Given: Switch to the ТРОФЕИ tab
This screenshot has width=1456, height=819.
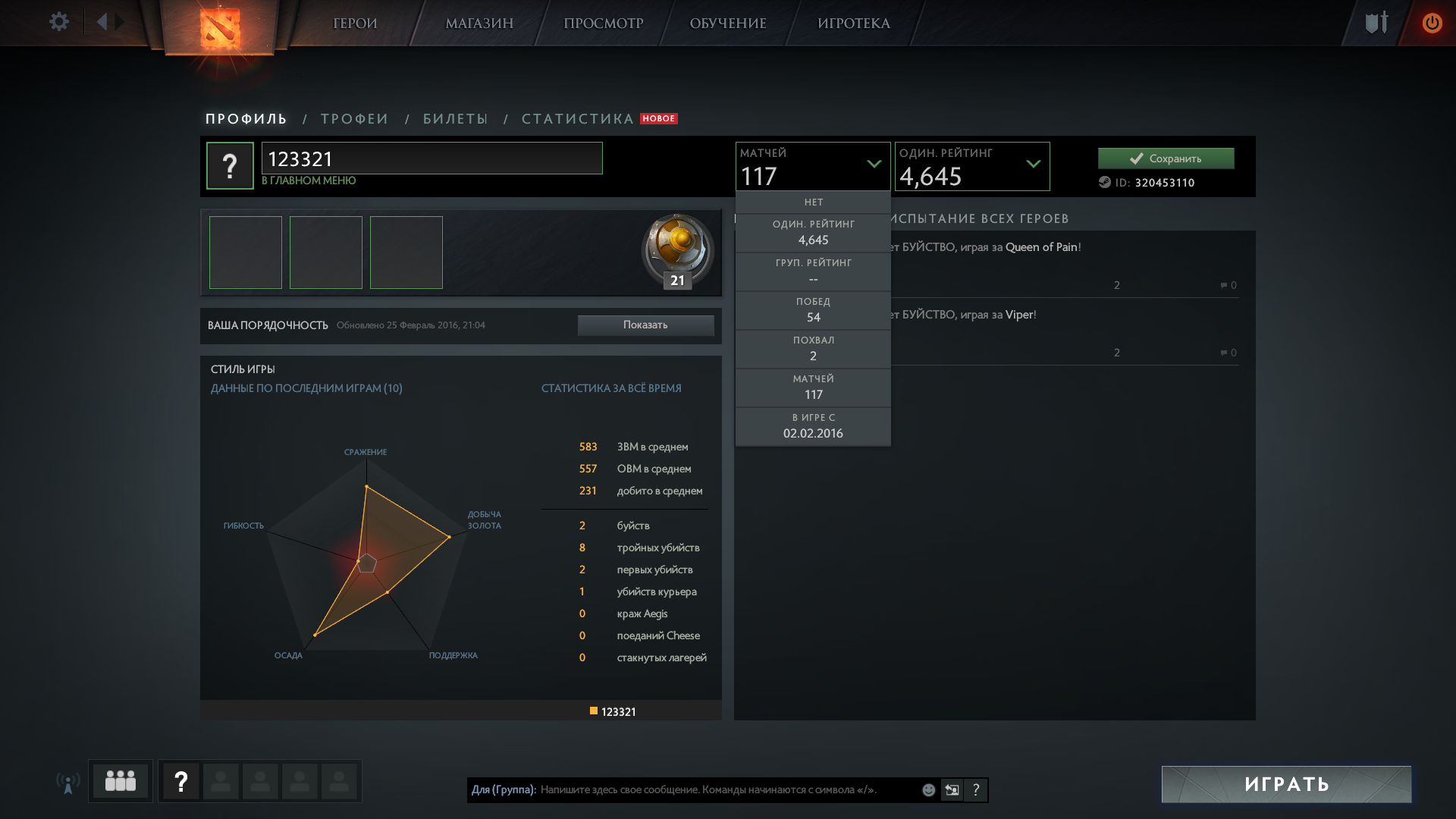Looking at the screenshot, I should [355, 119].
